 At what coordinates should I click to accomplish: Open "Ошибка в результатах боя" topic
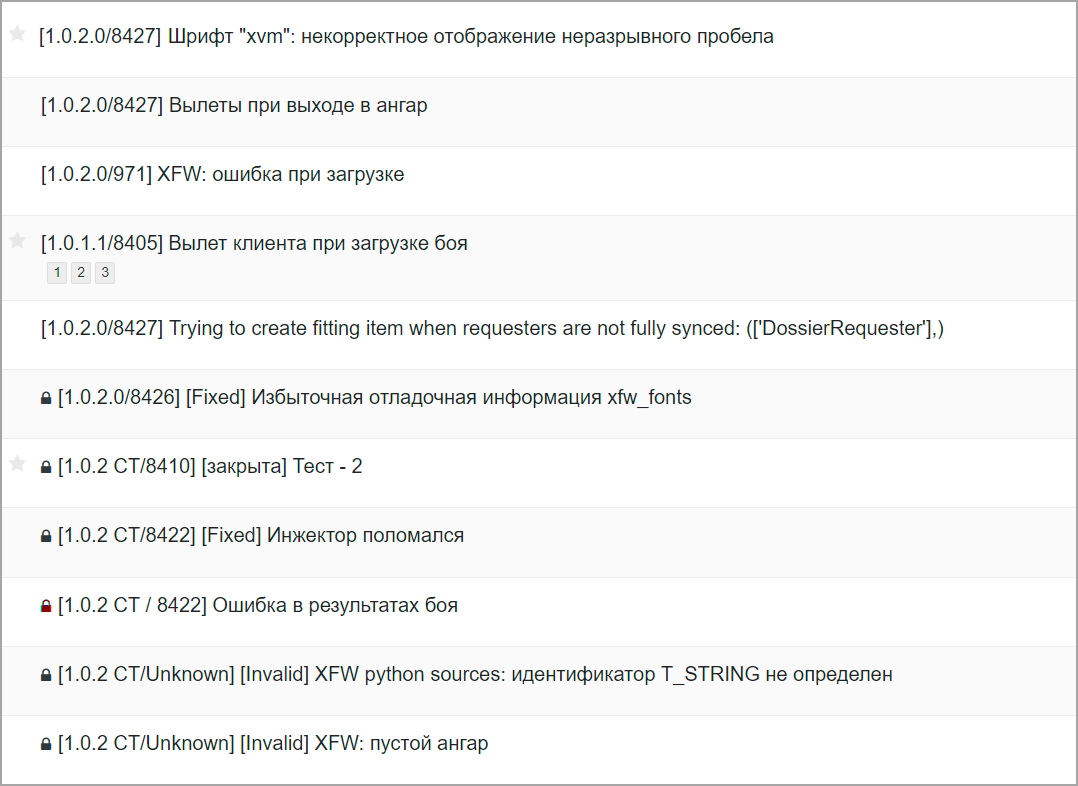255,604
